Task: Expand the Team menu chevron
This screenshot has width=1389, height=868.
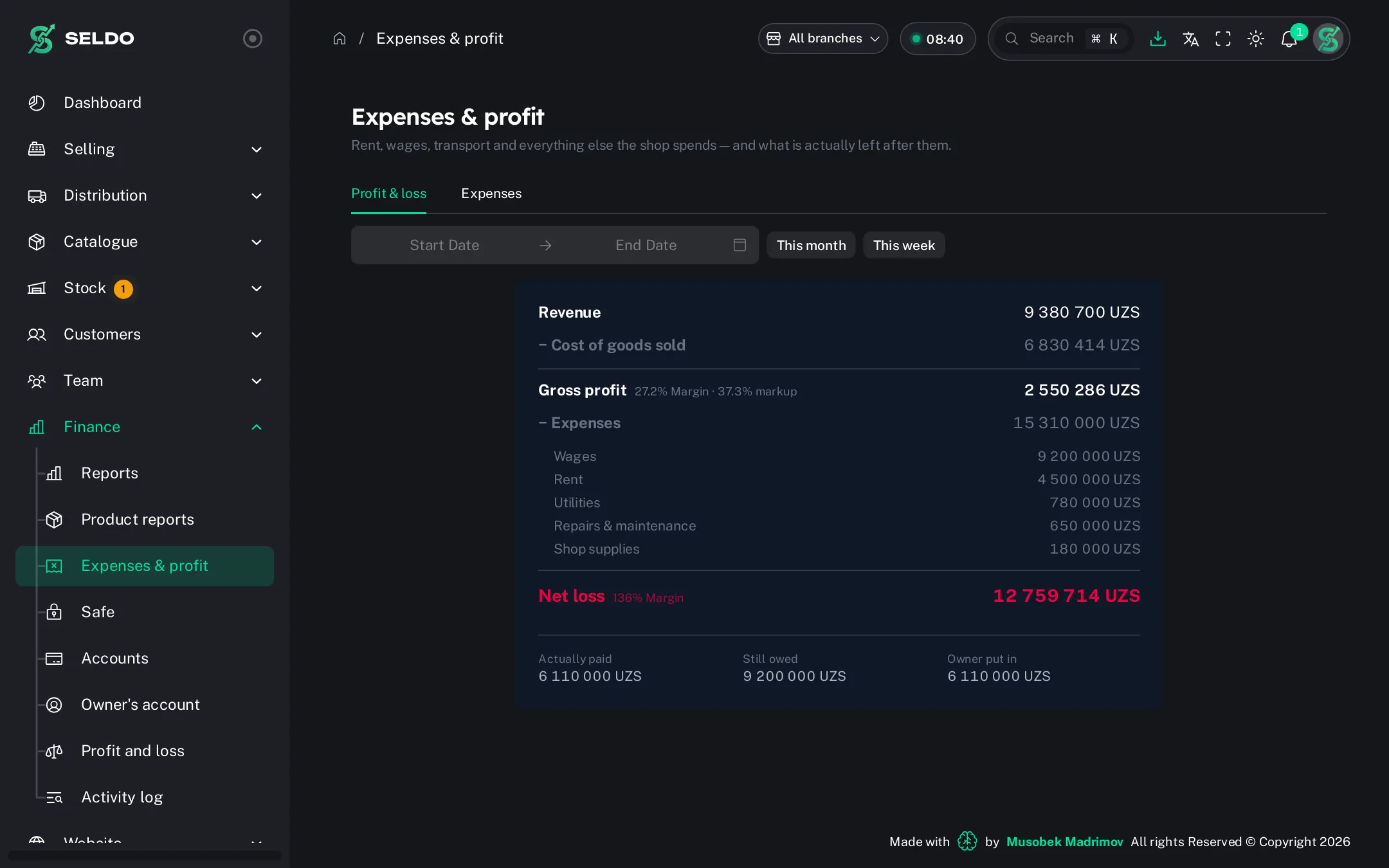Action: (x=257, y=381)
